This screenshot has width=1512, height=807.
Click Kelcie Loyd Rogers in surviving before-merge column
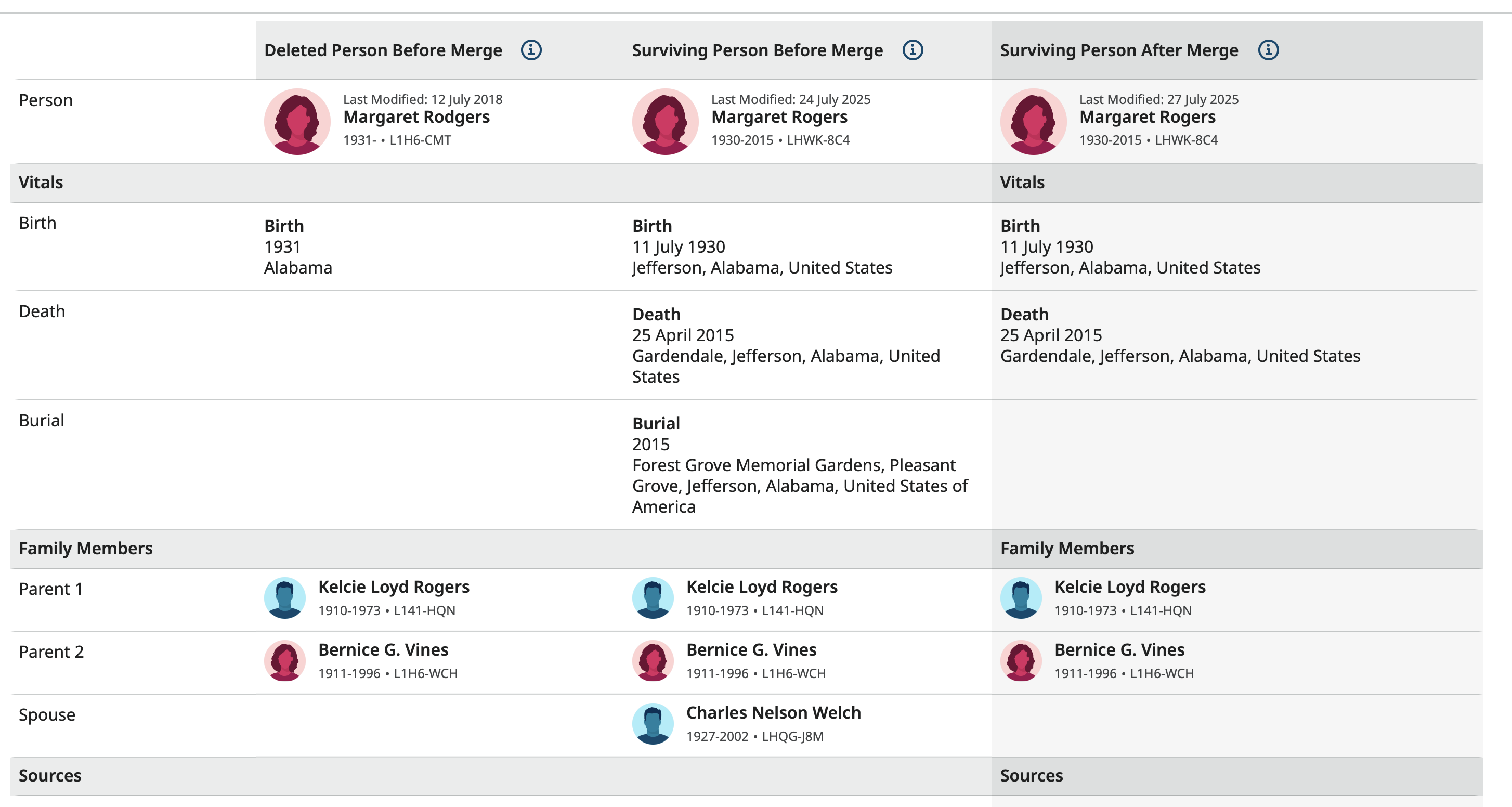coord(761,587)
